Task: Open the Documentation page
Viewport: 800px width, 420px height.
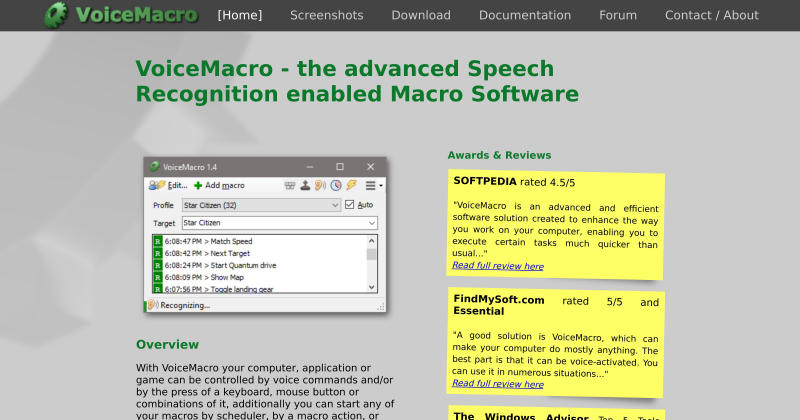Action: [524, 15]
